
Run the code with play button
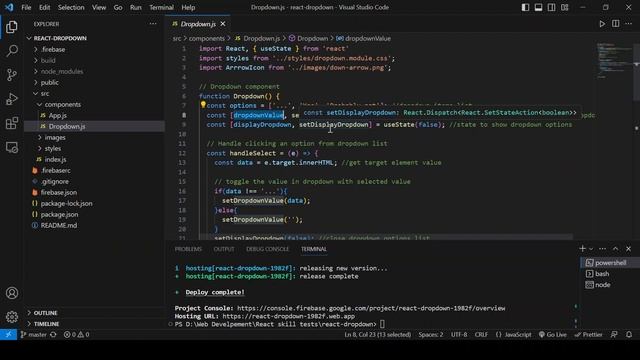(x=602, y=24)
